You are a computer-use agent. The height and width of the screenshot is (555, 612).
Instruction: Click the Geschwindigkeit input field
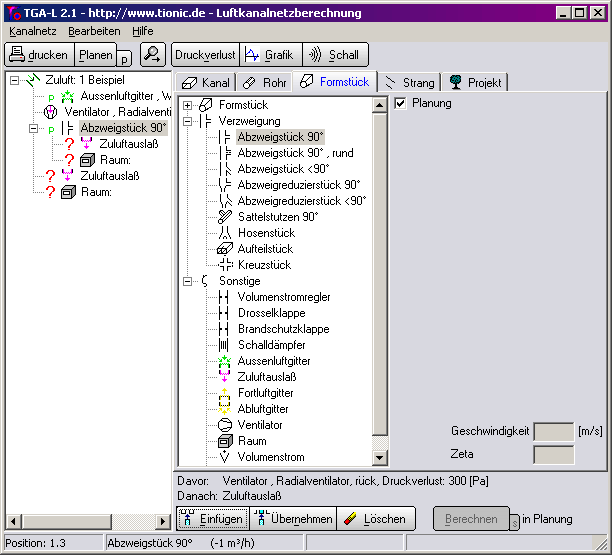pyautogui.click(x=553, y=431)
